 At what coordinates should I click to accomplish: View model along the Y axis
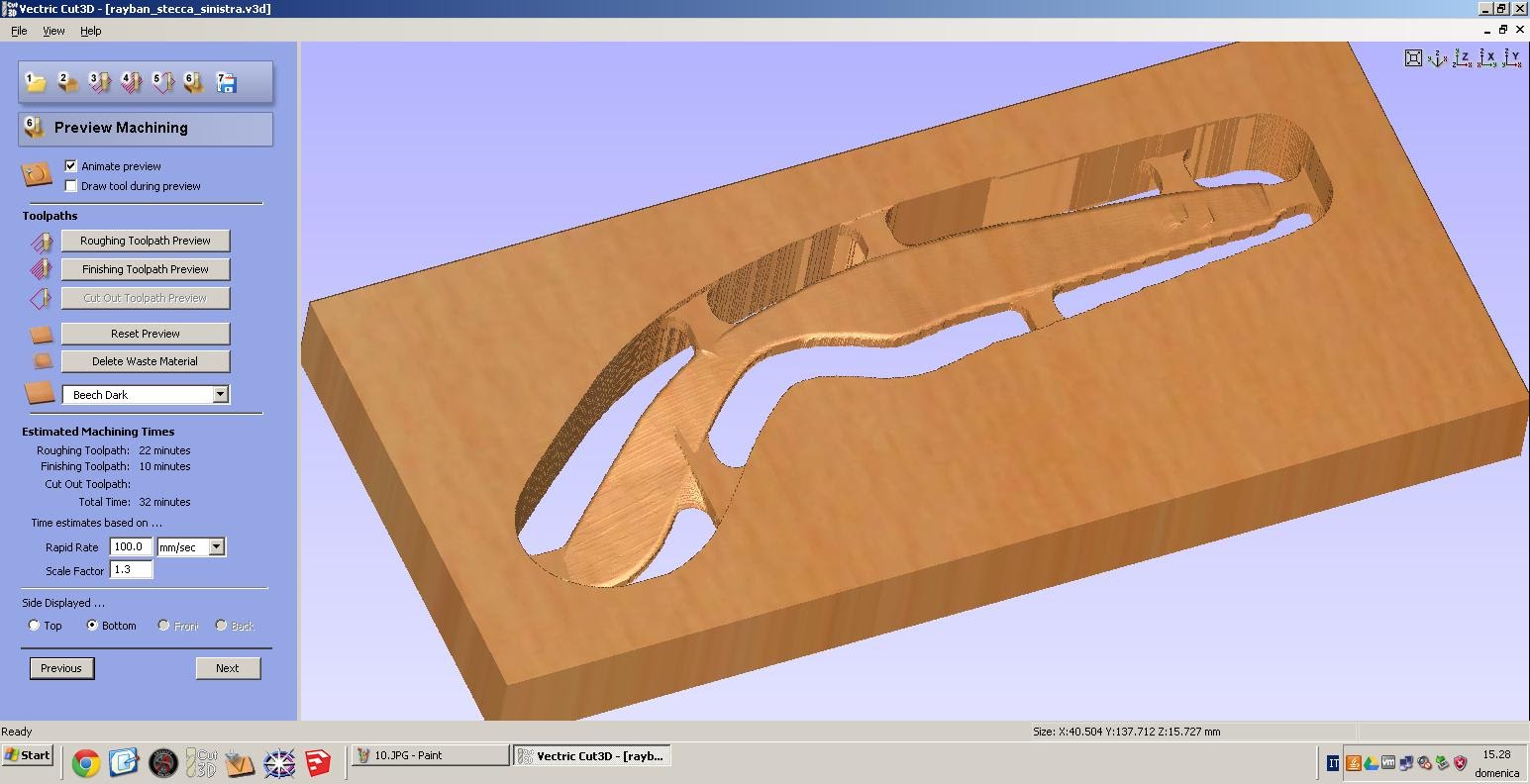pos(1511,58)
